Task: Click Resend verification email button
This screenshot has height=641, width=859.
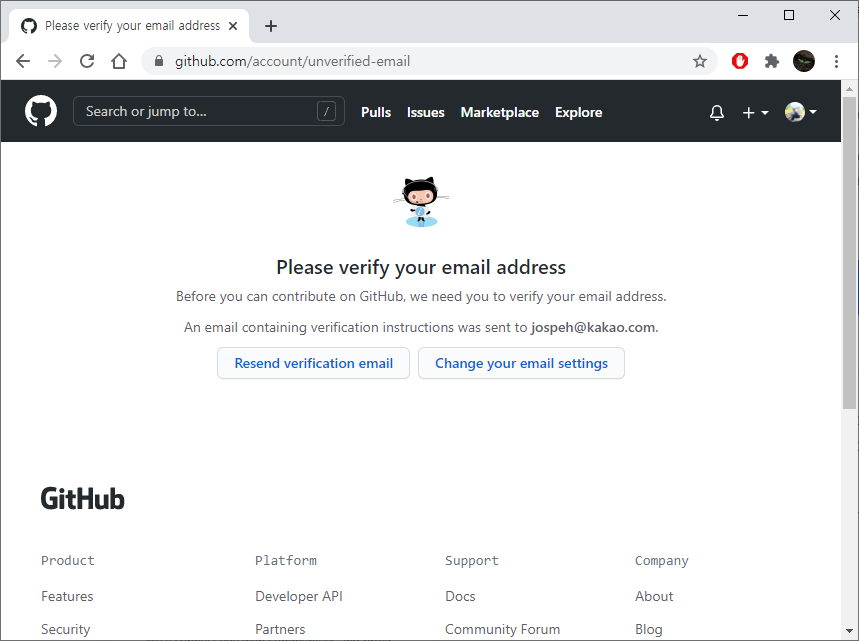Action: [x=313, y=363]
